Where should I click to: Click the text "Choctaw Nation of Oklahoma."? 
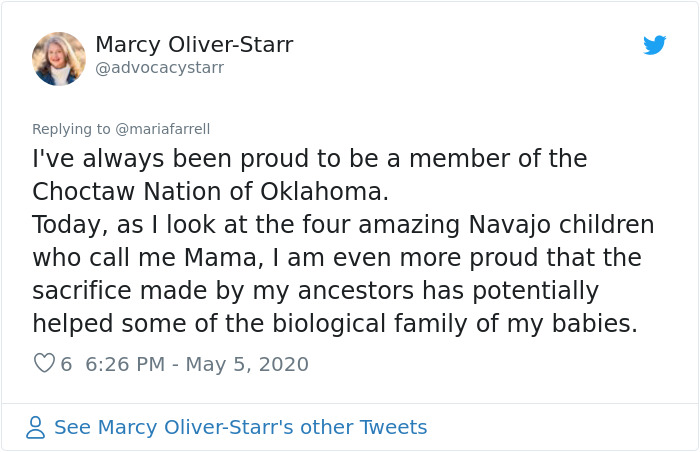[210, 191]
